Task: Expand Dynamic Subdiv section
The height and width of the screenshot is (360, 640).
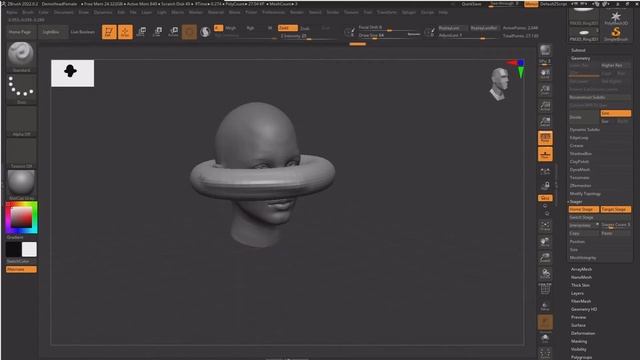Action: click(584, 129)
